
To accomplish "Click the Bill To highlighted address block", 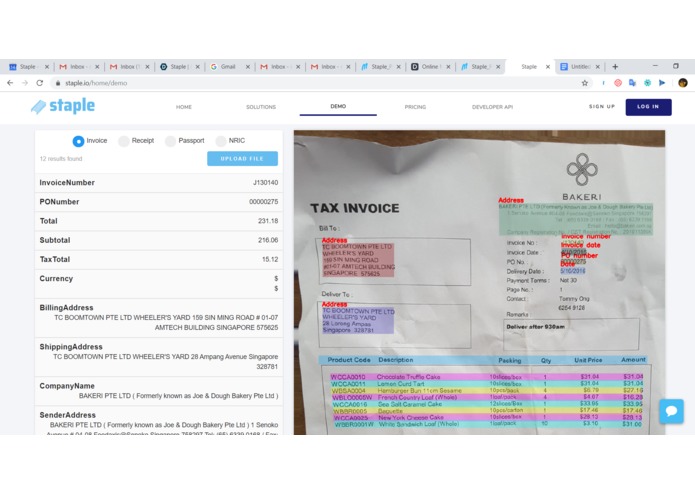I will pyautogui.click(x=358, y=260).
